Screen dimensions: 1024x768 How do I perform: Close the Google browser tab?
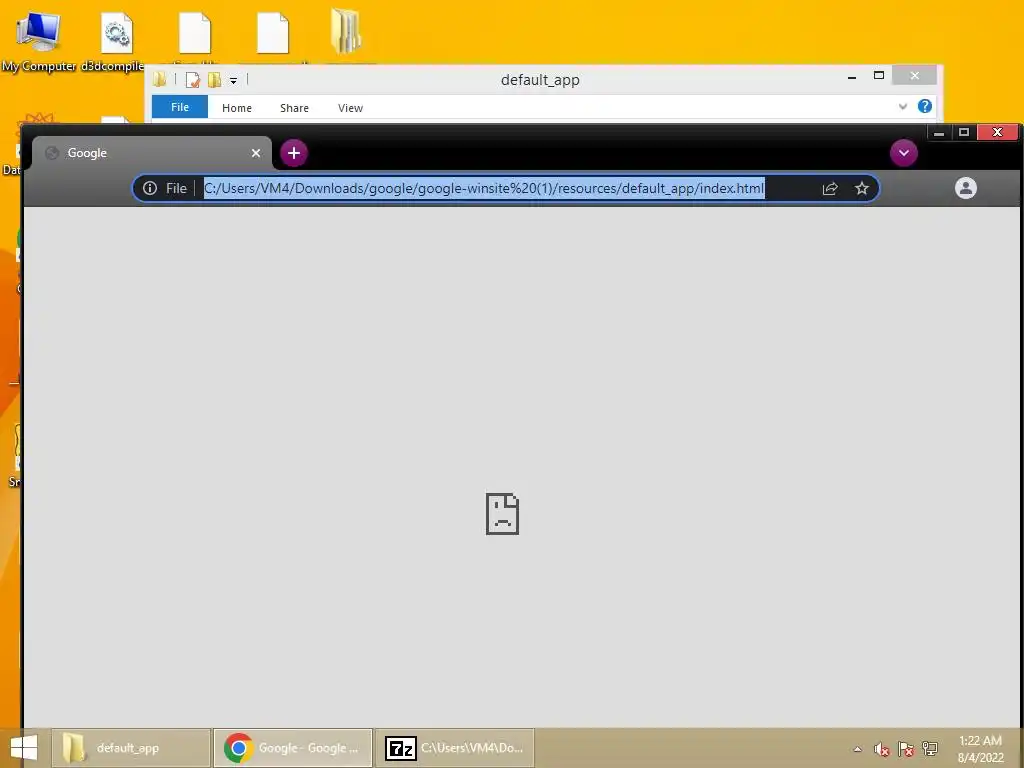[x=256, y=153]
